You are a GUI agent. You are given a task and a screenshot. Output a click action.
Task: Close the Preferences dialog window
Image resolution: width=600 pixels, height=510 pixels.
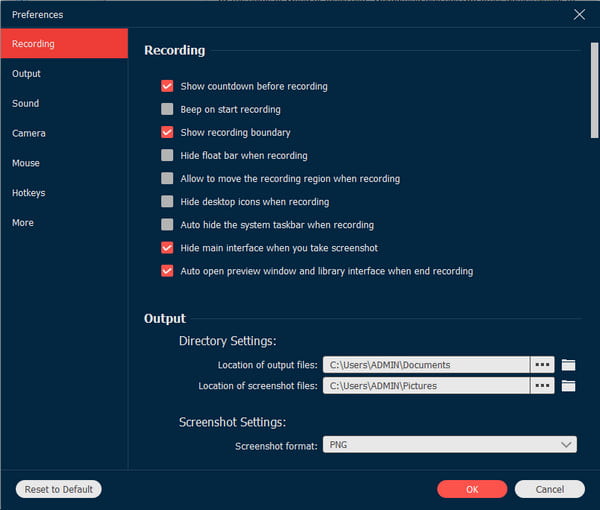579,14
